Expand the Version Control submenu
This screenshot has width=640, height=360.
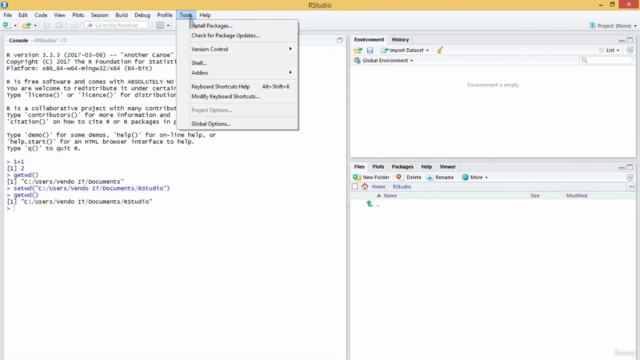point(238,49)
